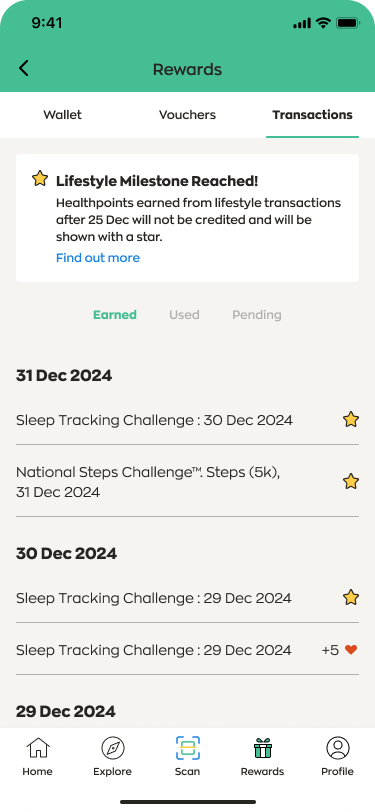This screenshot has width=375, height=812.
Task: Click the star beside Lifestyle Milestone Reached
Action: click(39, 179)
